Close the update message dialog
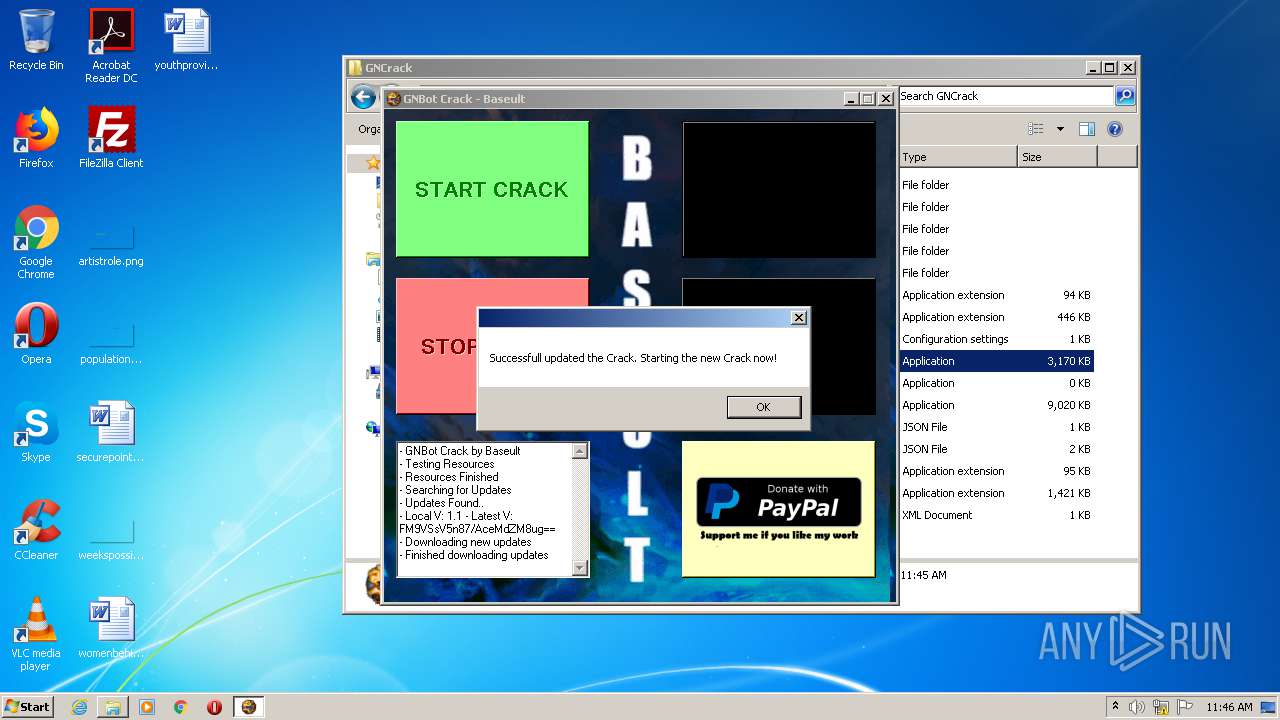 coord(798,318)
